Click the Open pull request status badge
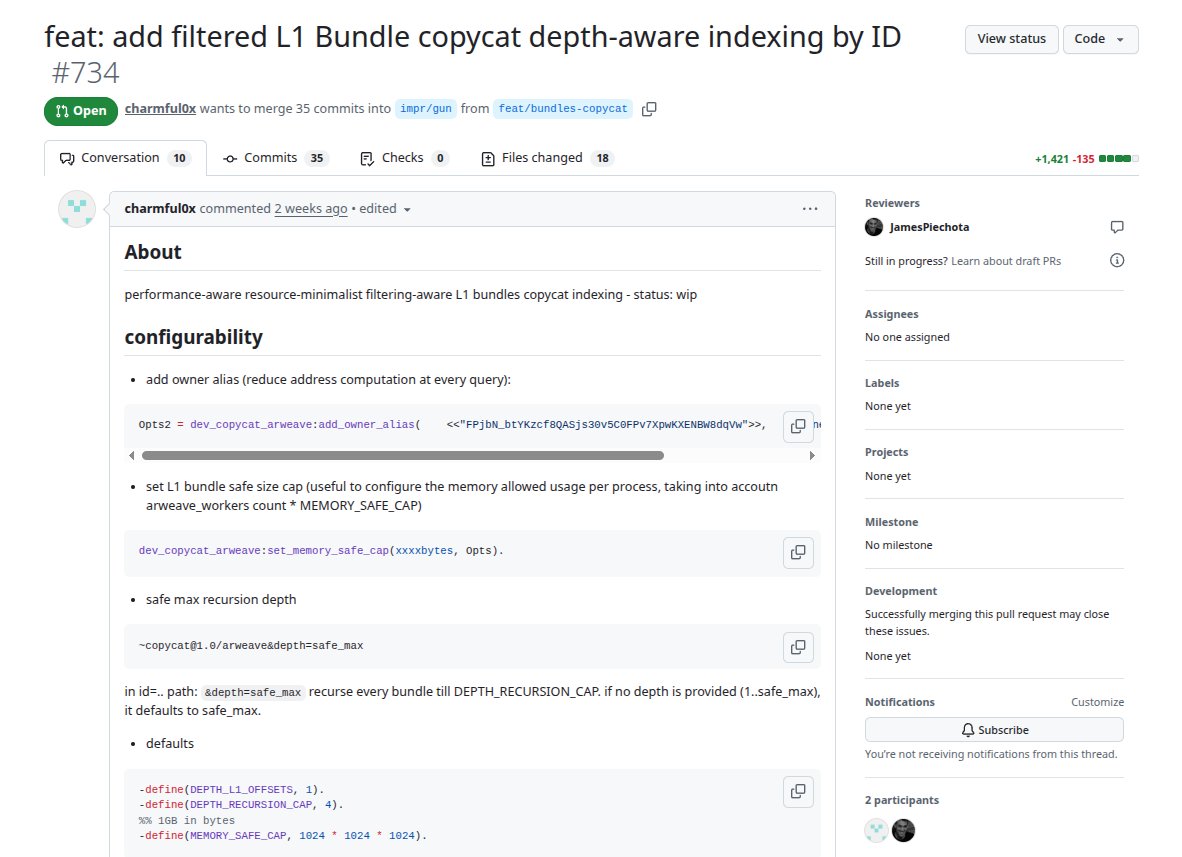 pos(81,111)
